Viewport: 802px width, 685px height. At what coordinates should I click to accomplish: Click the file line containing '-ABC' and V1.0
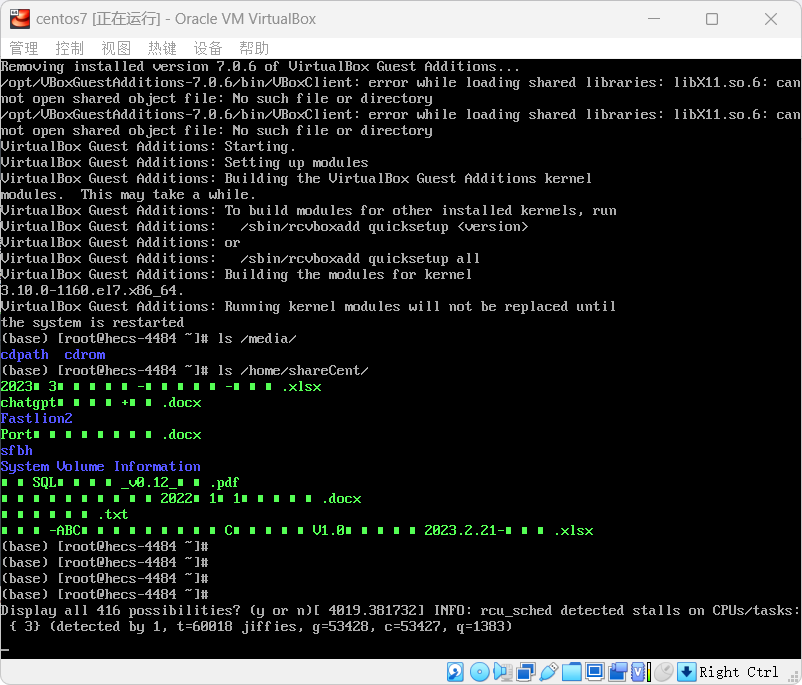coord(297,531)
